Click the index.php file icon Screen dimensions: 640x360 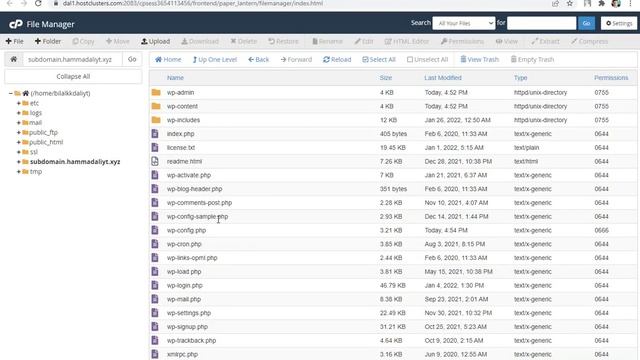(155, 133)
